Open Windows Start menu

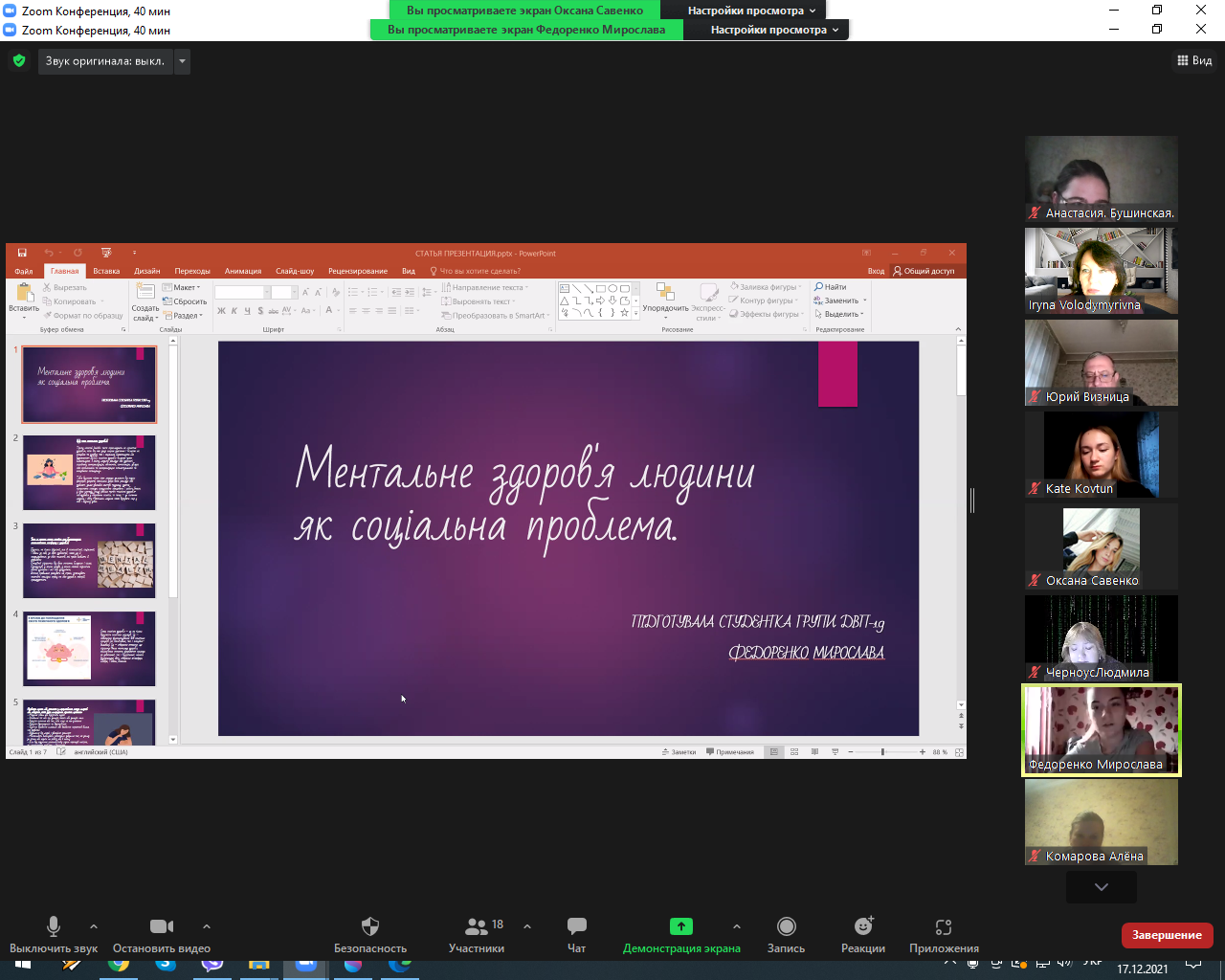[23, 967]
